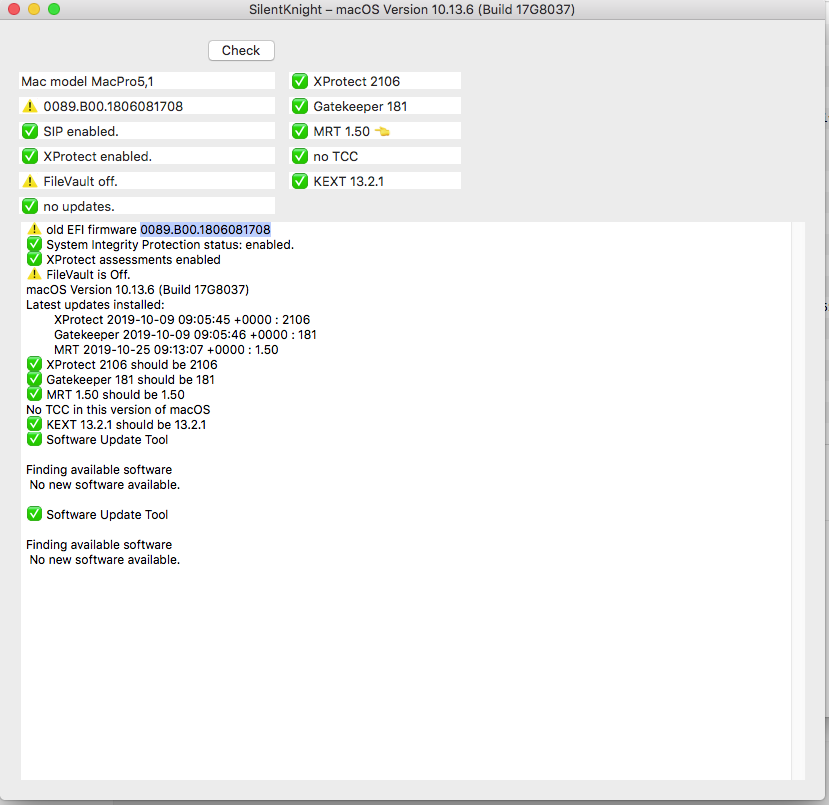Click the Latest updates installed: log line

(x=95, y=304)
